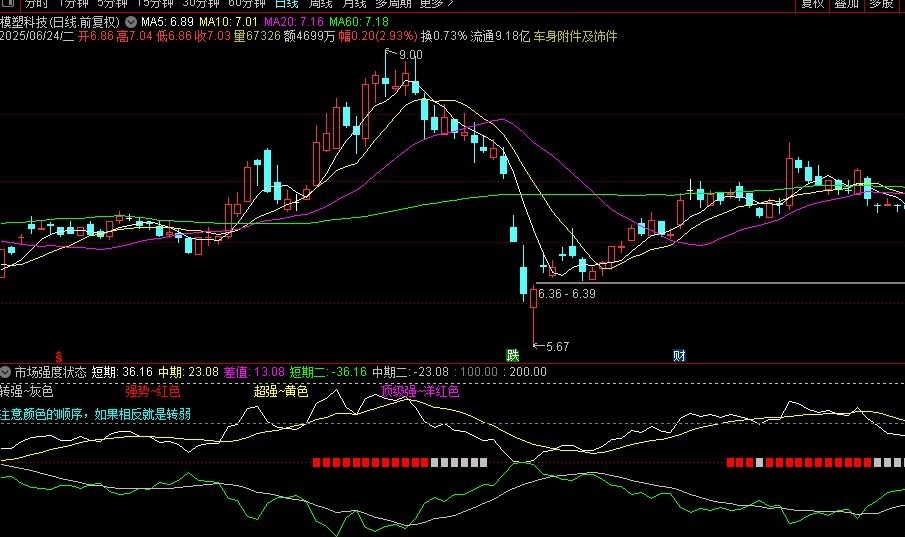This screenshot has height=537, width=905.
Task: Click the 收7.03 close price value
Action: pyautogui.click(x=213, y=36)
